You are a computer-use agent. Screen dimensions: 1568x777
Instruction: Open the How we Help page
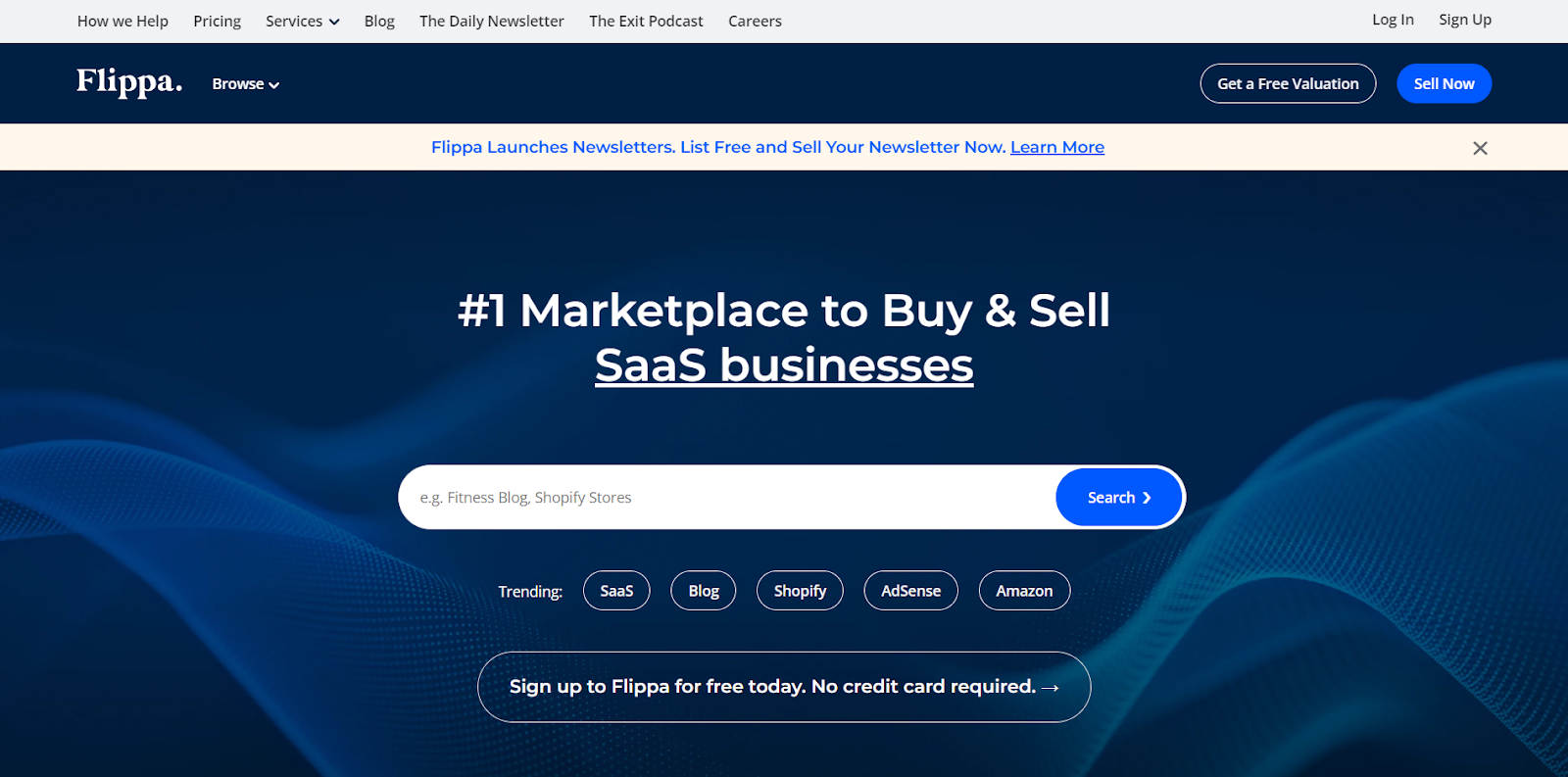click(122, 22)
